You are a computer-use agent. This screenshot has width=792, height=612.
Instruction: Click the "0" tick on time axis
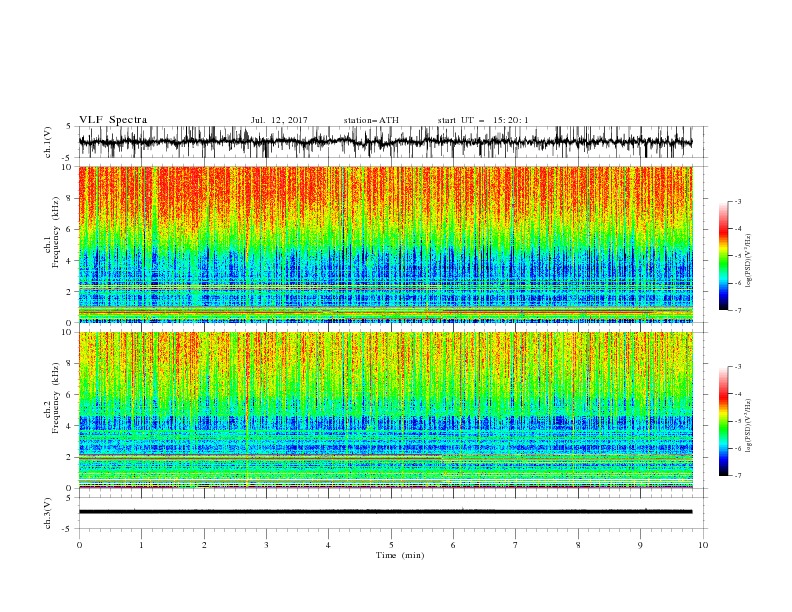[x=79, y=545]
